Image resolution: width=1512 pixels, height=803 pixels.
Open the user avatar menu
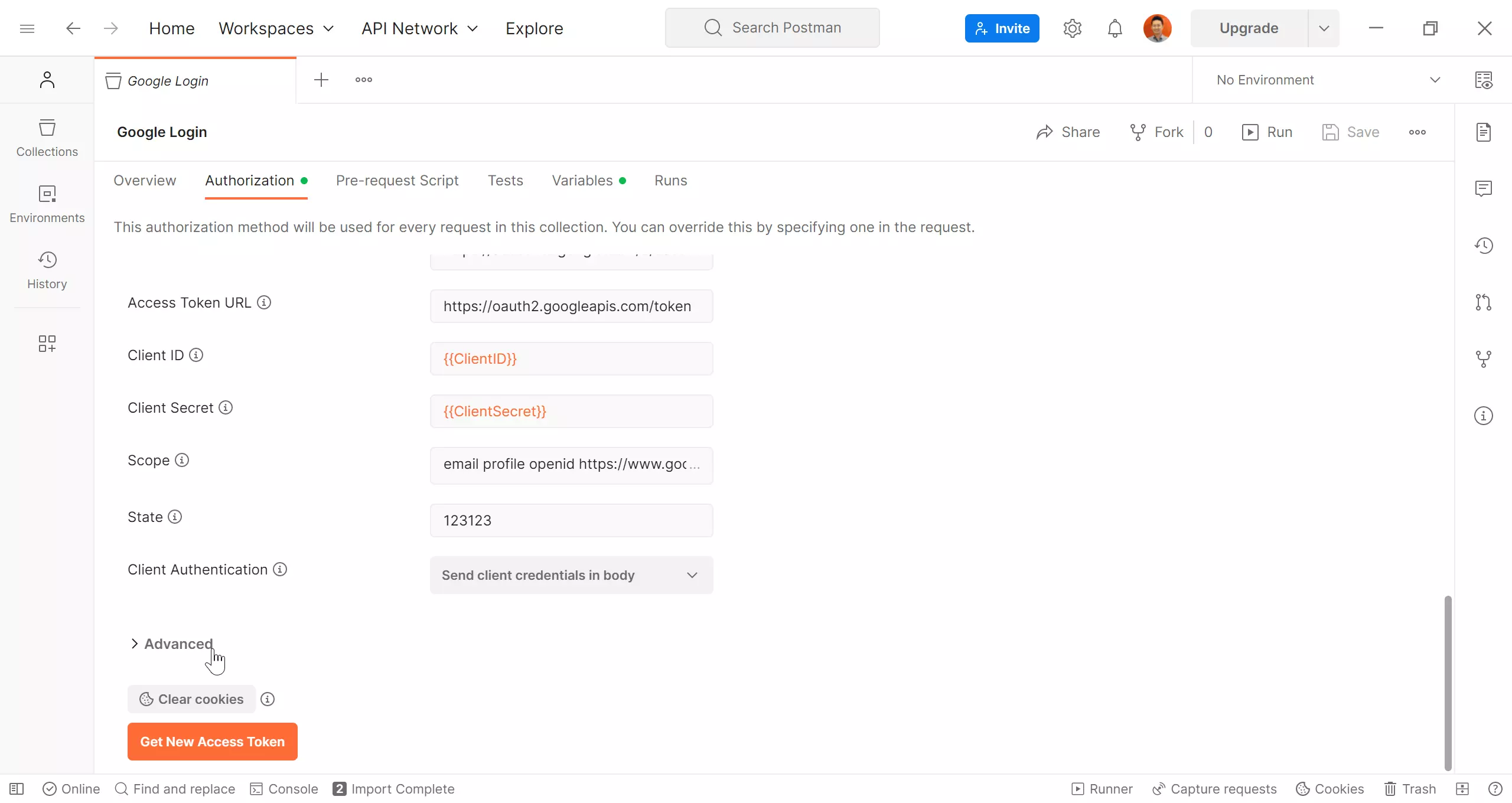click(1157, 28)
